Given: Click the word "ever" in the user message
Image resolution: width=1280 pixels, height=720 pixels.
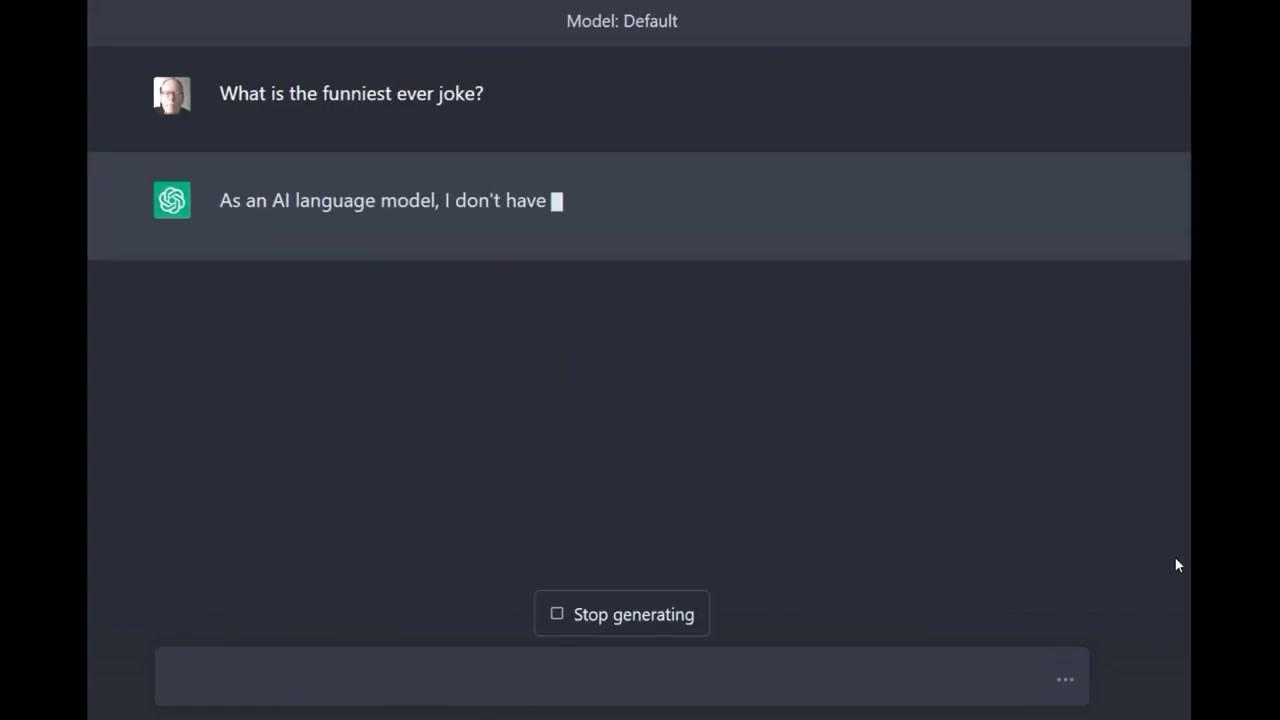Looking at the screenshot, I should pyautogui.click(x=414, y=94).
